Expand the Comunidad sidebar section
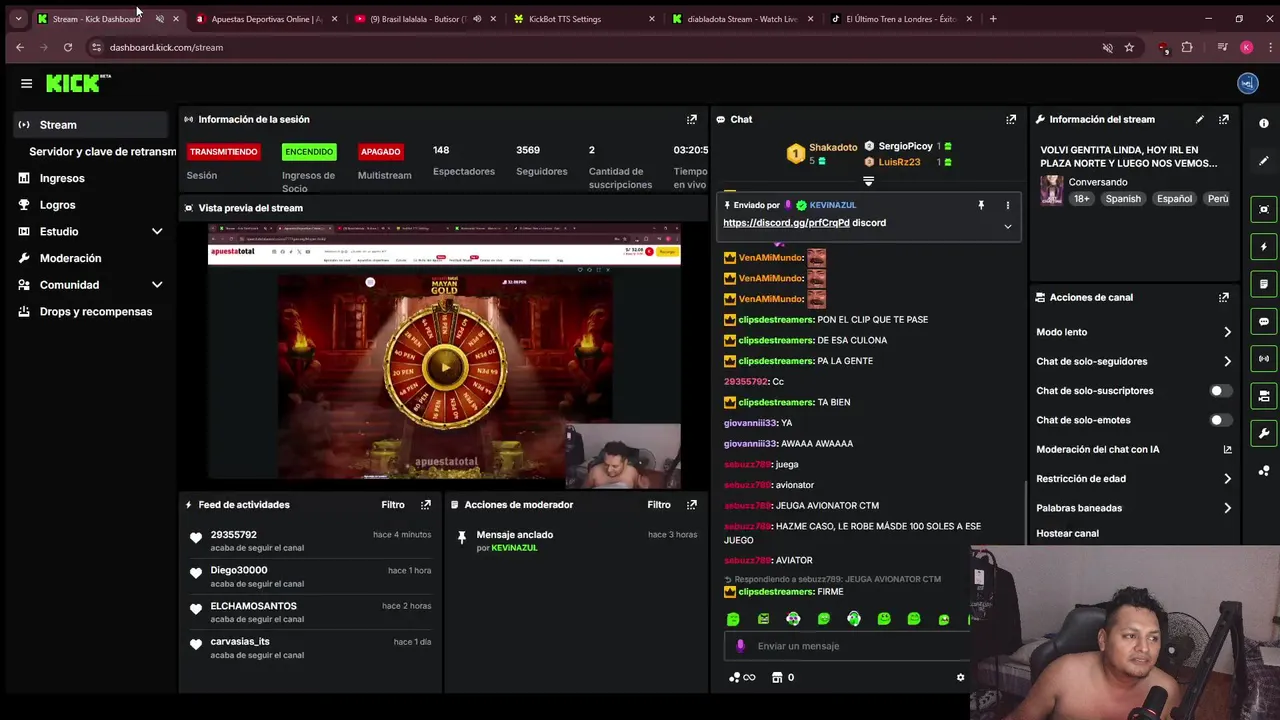Screen dimensions: 1280x720 157,285
